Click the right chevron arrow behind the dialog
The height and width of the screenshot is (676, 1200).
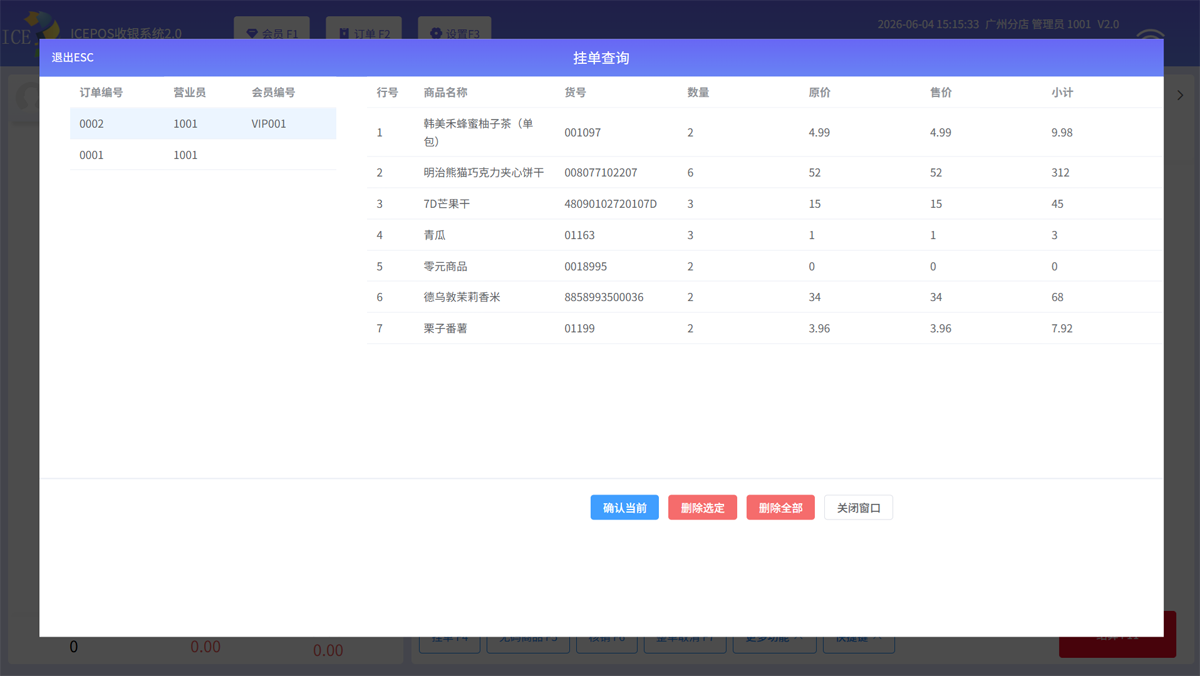1180,96
